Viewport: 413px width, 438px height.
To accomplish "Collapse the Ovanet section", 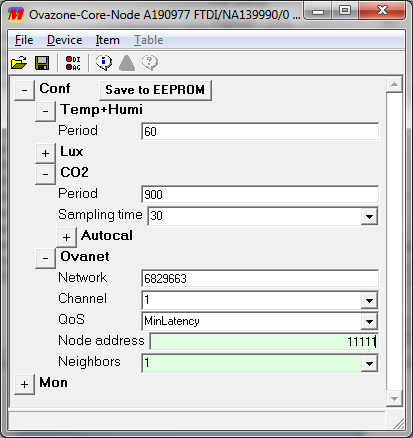I will point(45,258).
